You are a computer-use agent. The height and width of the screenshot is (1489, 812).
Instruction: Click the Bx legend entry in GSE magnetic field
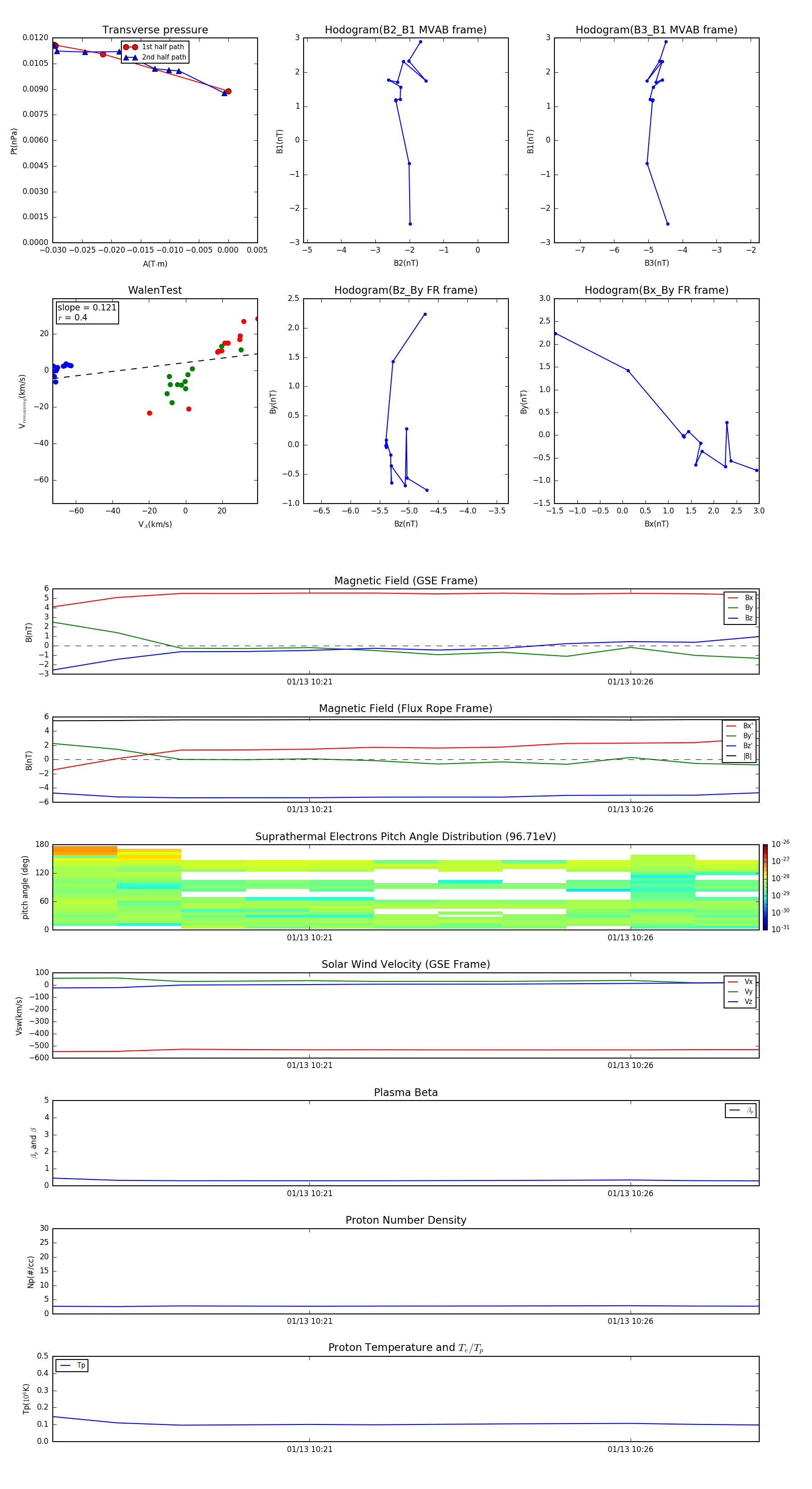tap(740, 598)
